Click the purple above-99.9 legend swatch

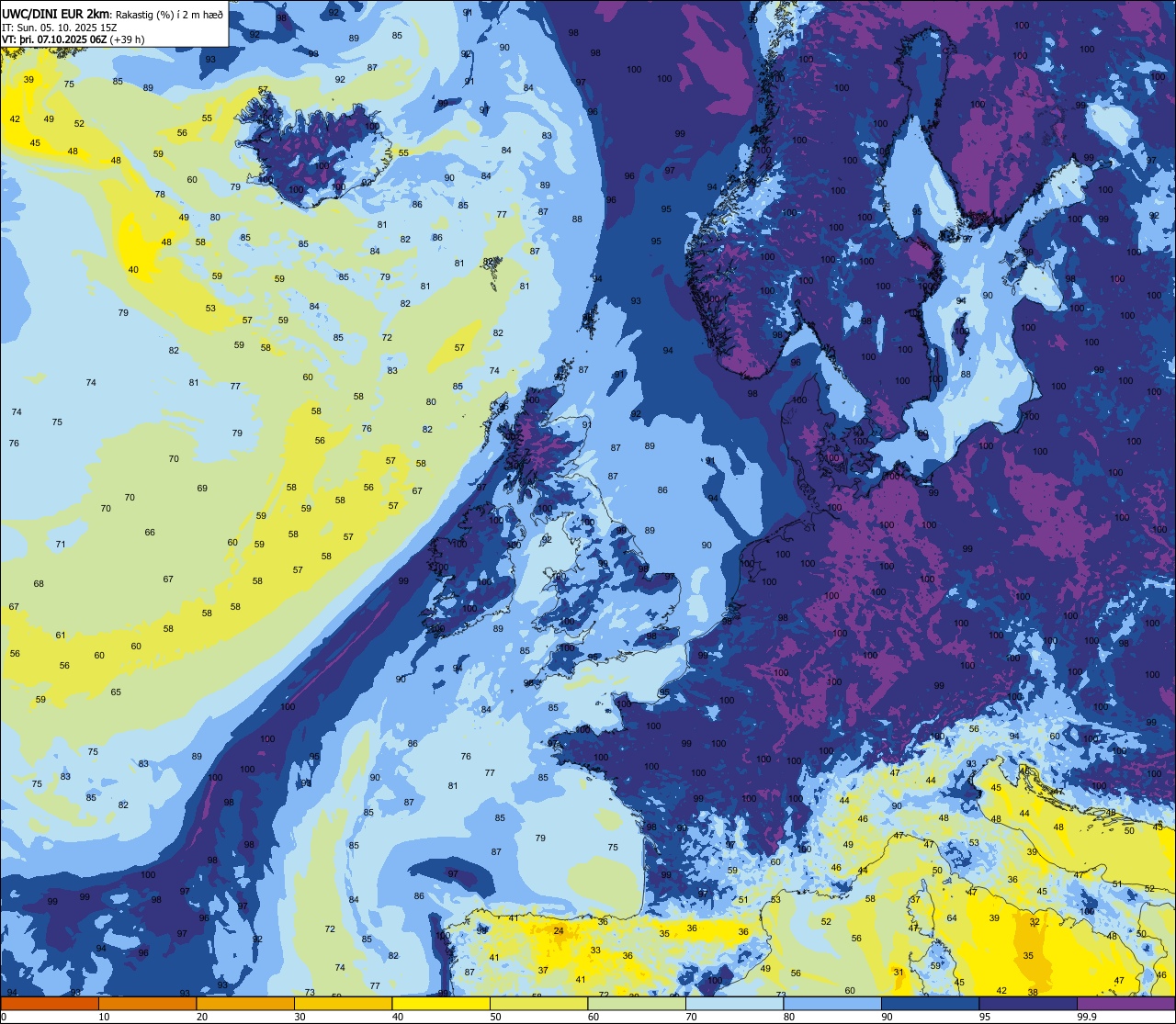coord(1127,1003)
